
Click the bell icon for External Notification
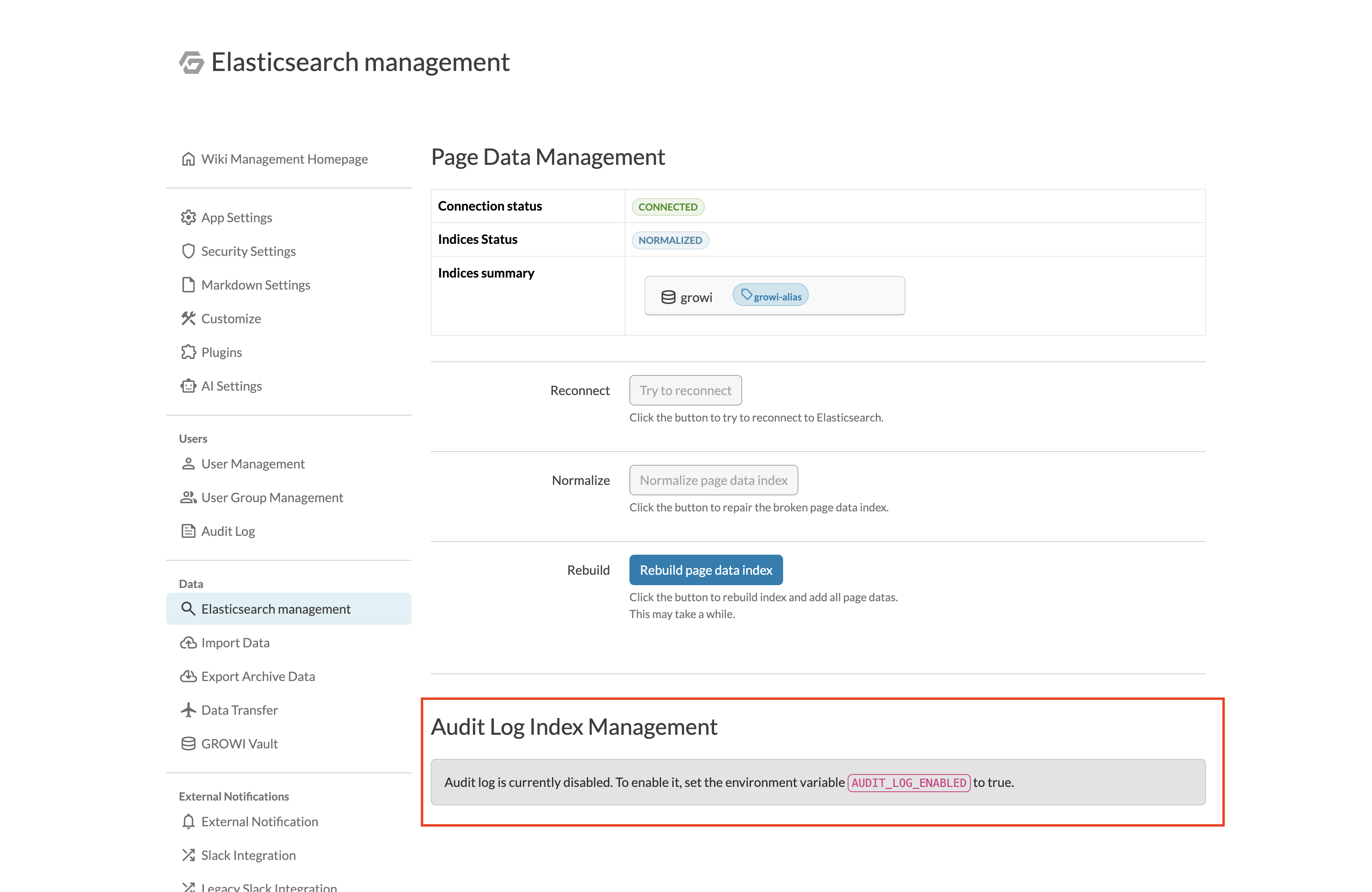(188, 821)
